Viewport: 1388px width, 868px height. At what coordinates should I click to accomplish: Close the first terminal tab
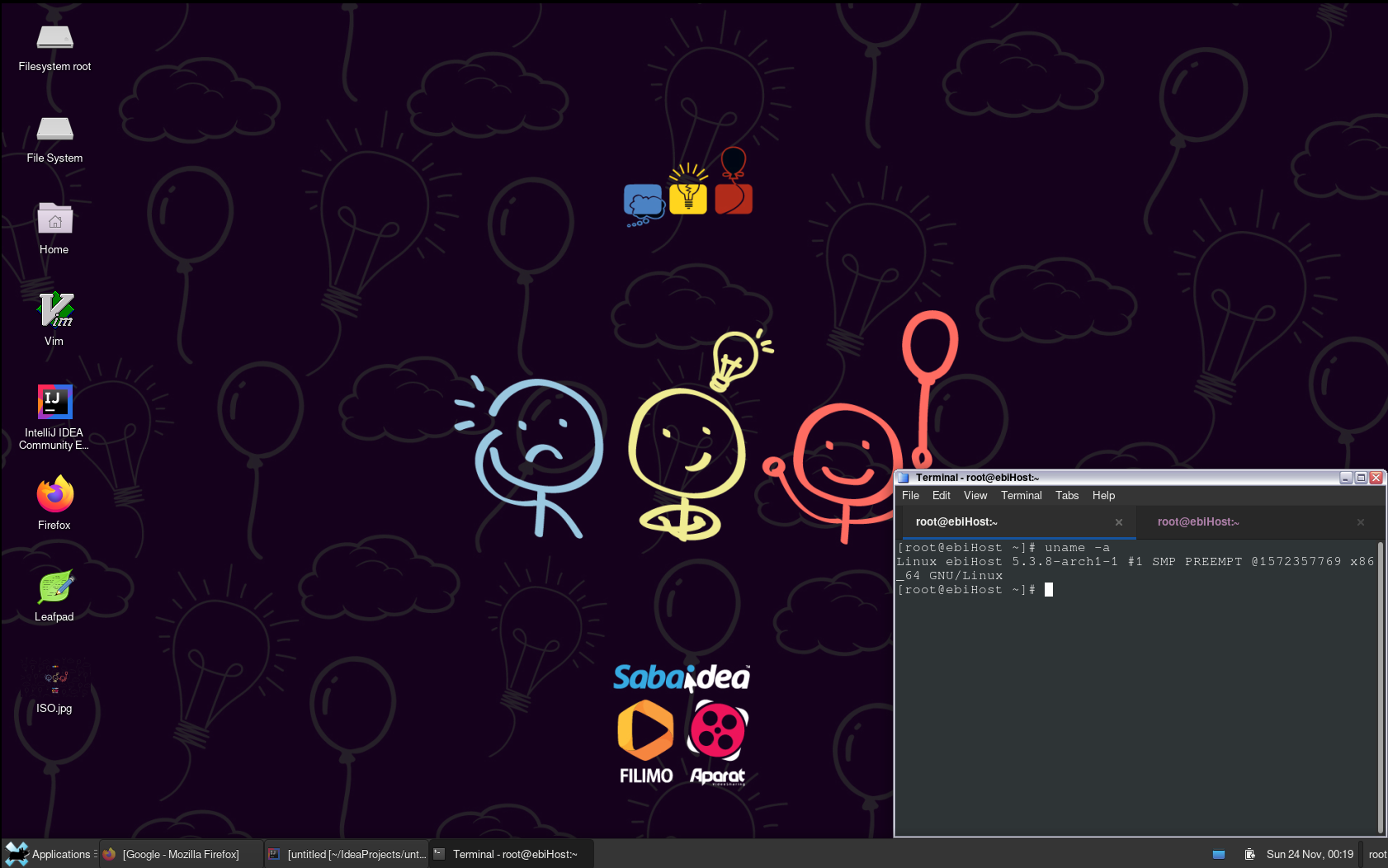pyautogui.click(x=1119, y=522)
